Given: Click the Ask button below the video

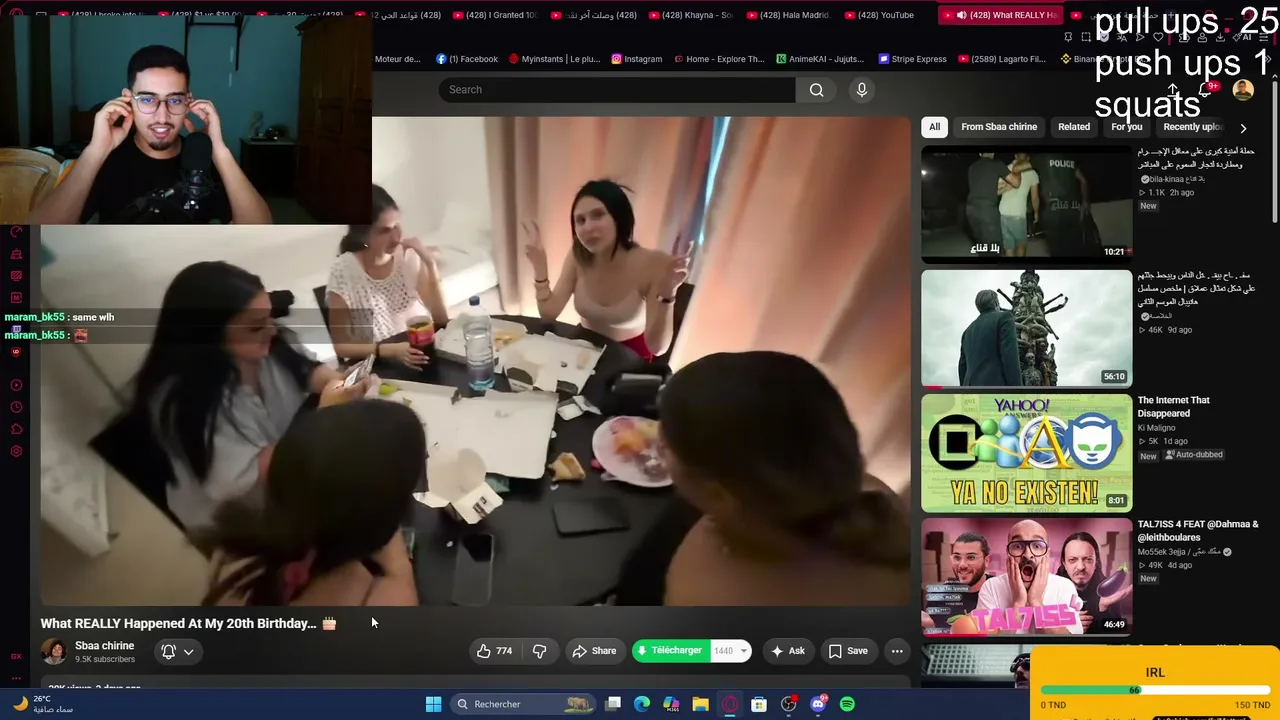Looking at the screenshot, I should [x=787, y=651].
